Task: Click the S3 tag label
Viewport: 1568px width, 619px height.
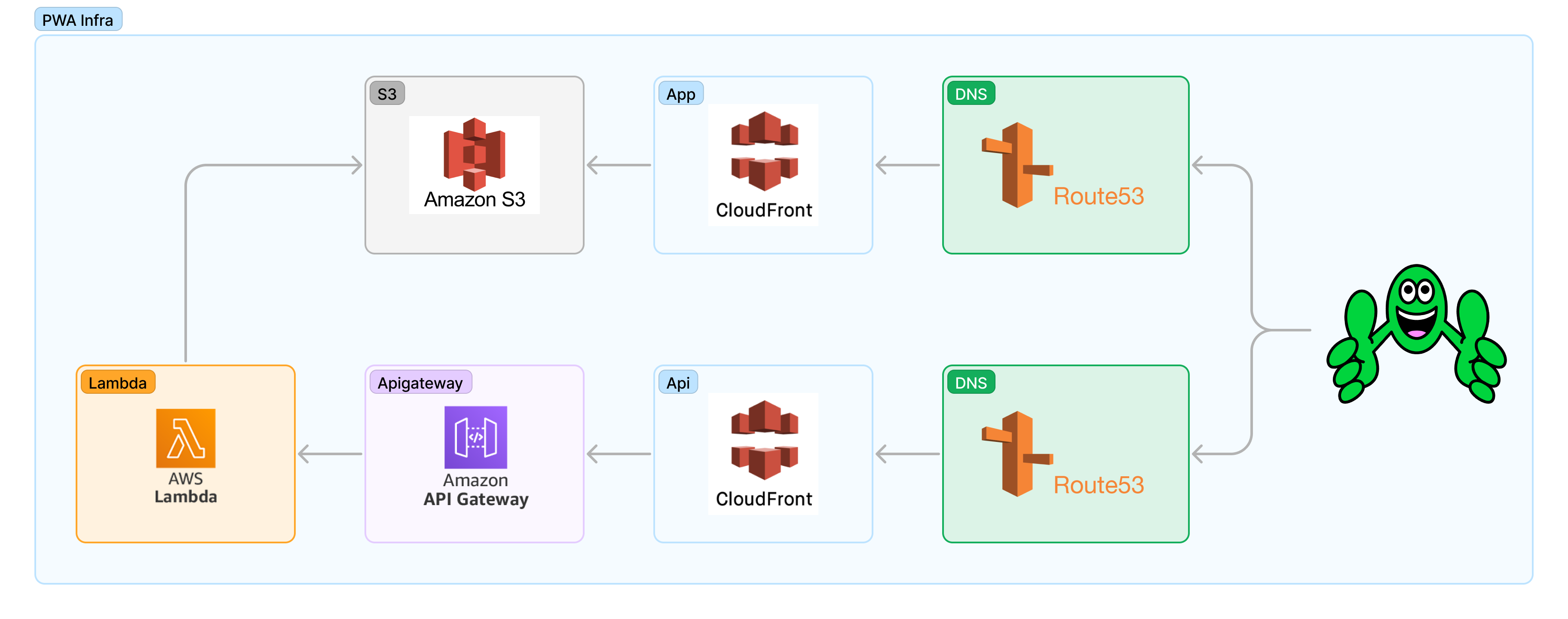Action: [387, 94]
